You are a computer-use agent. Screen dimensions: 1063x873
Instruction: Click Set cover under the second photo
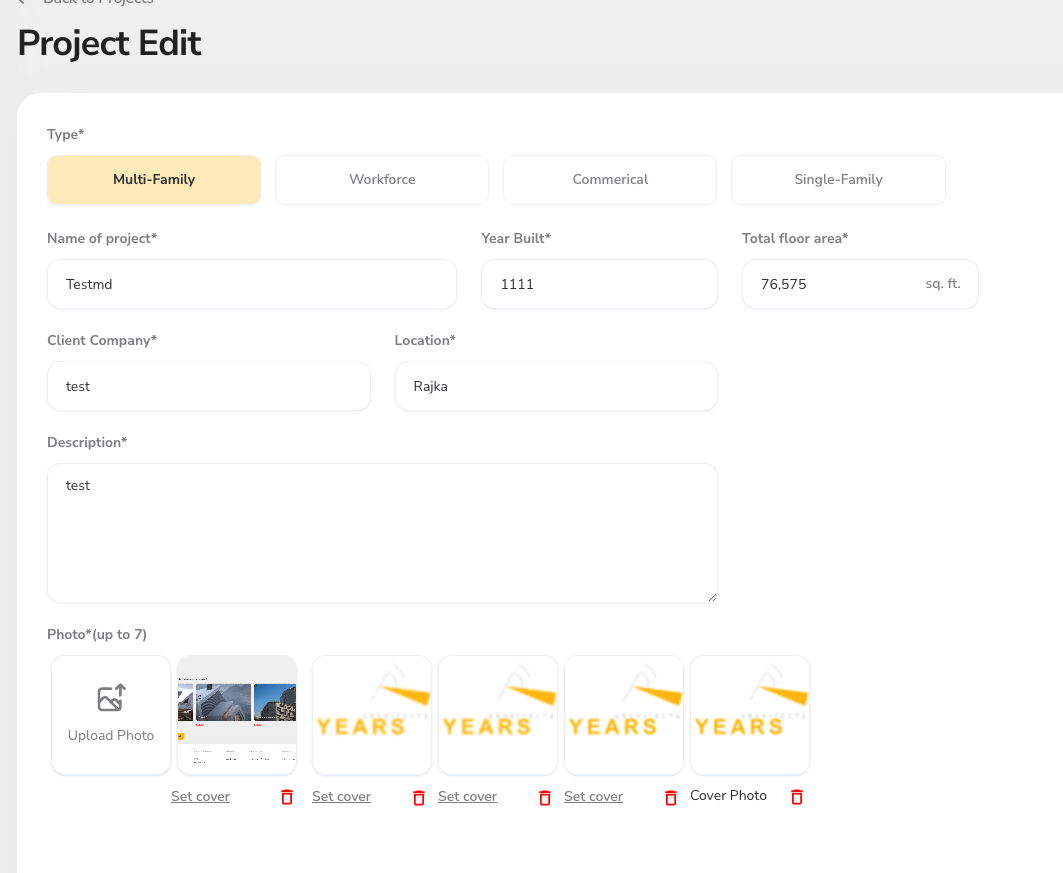coord(341,797)
